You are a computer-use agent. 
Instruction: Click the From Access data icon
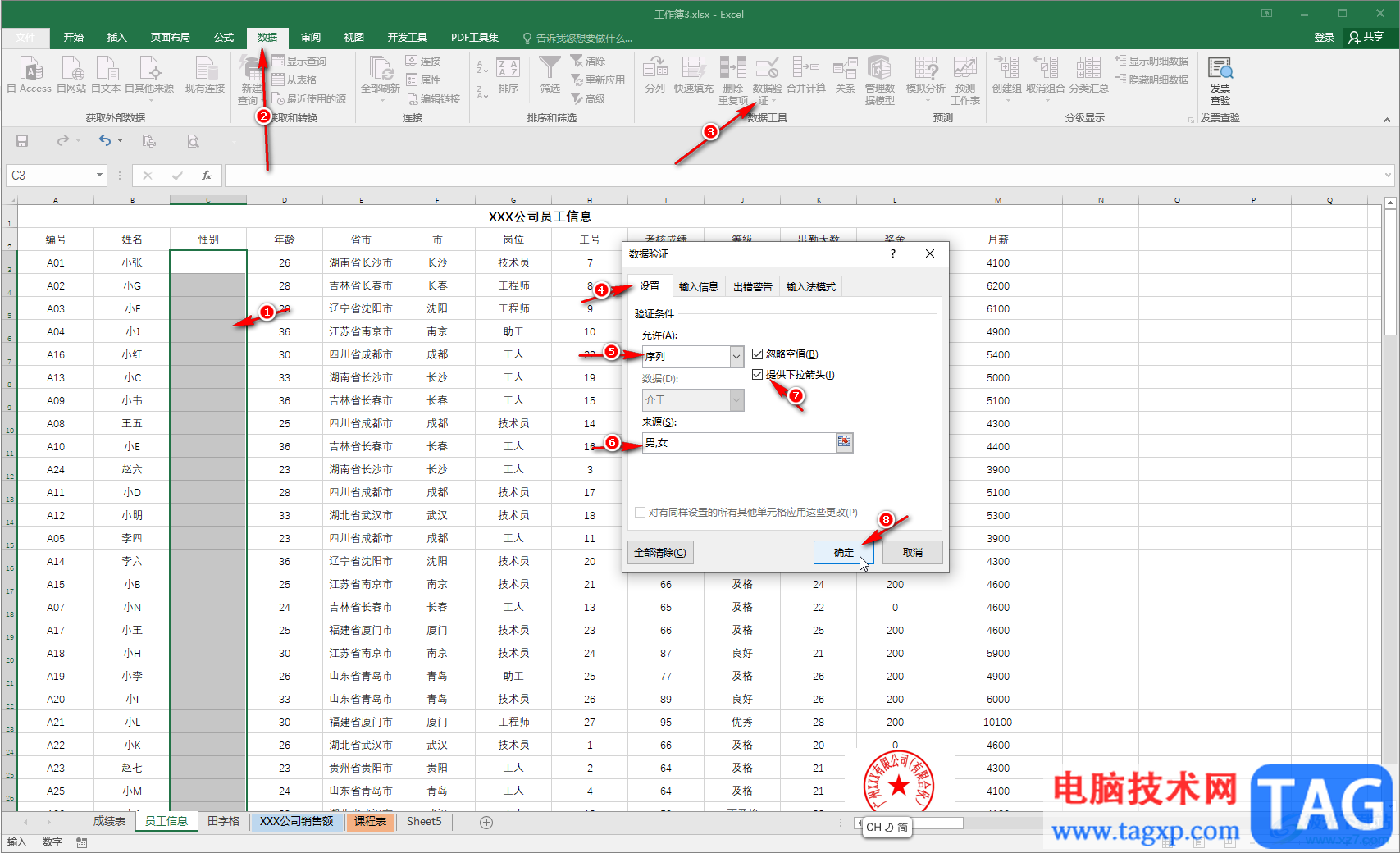[30, 68]
